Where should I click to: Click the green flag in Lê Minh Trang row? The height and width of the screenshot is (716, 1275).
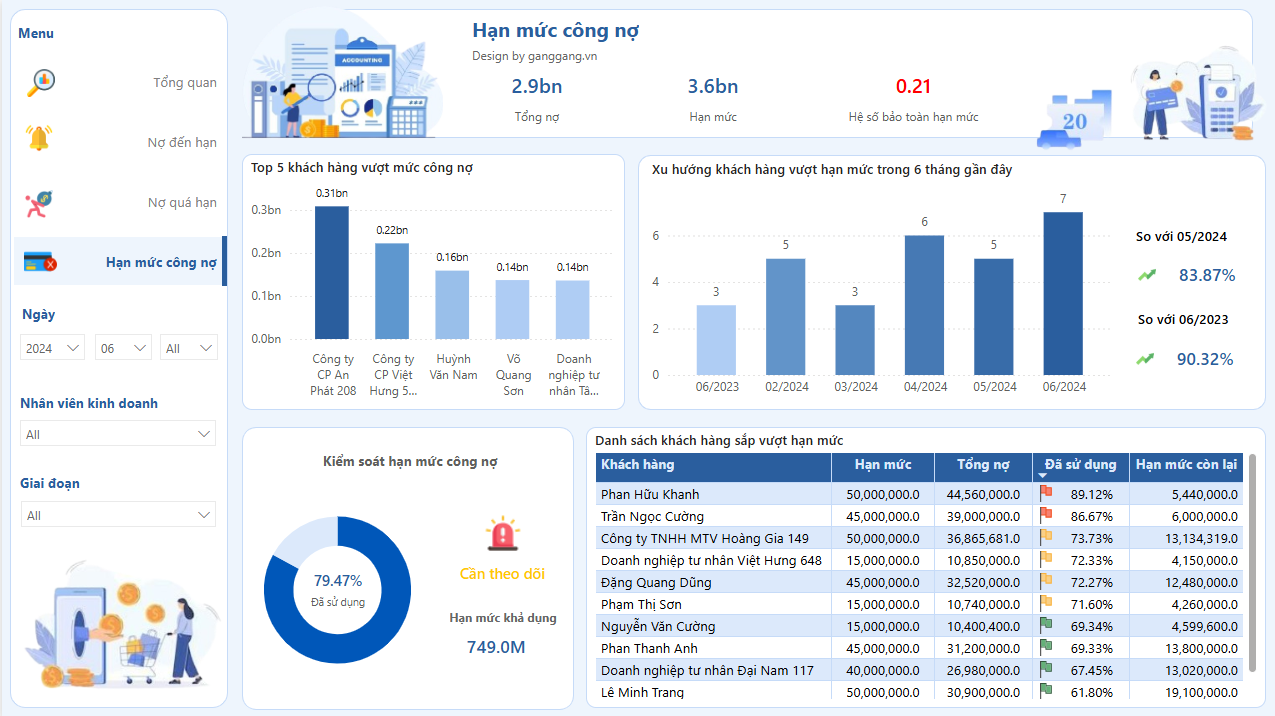(1046, 690)
